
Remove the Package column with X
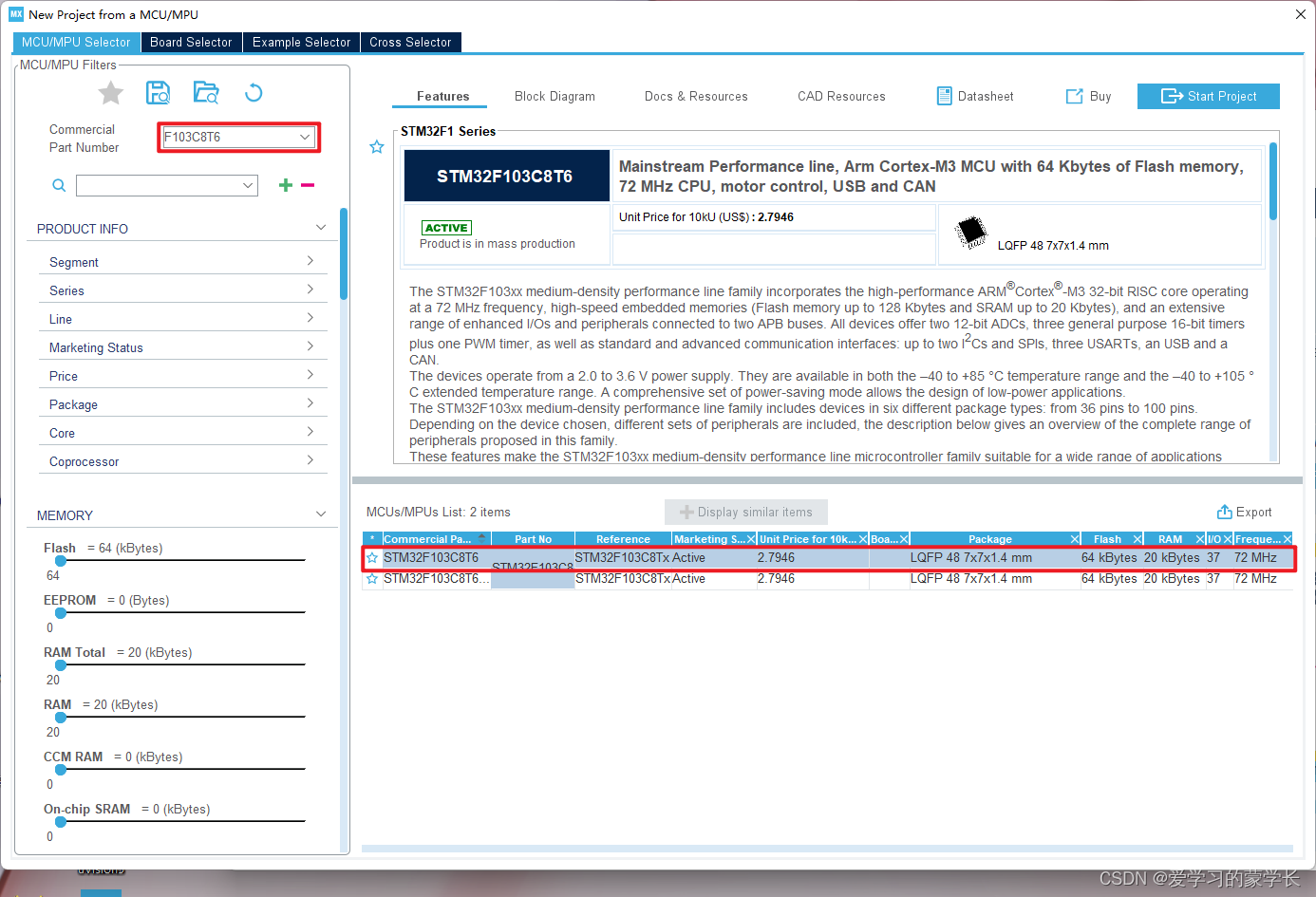click(x=1075, y=539)
